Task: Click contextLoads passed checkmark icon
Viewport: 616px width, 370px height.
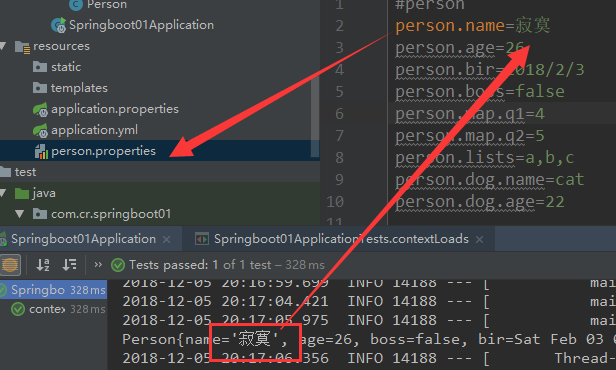Action: click(18, 309)
